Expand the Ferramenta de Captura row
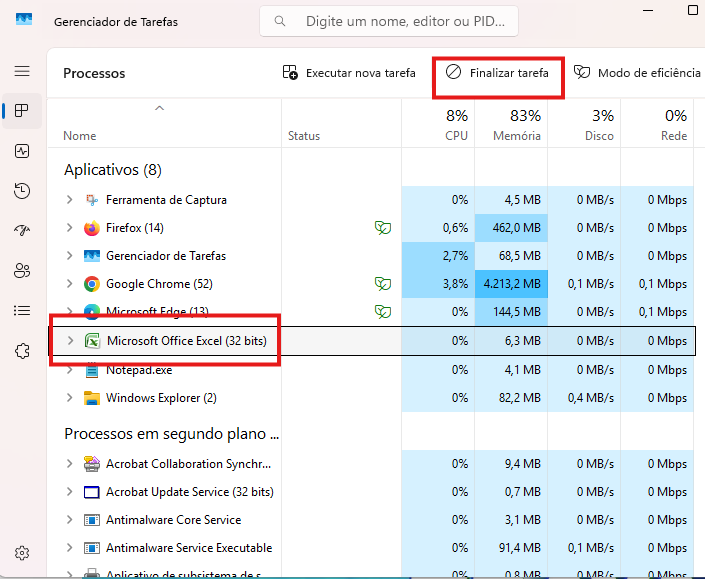 [x=70, y=200]
